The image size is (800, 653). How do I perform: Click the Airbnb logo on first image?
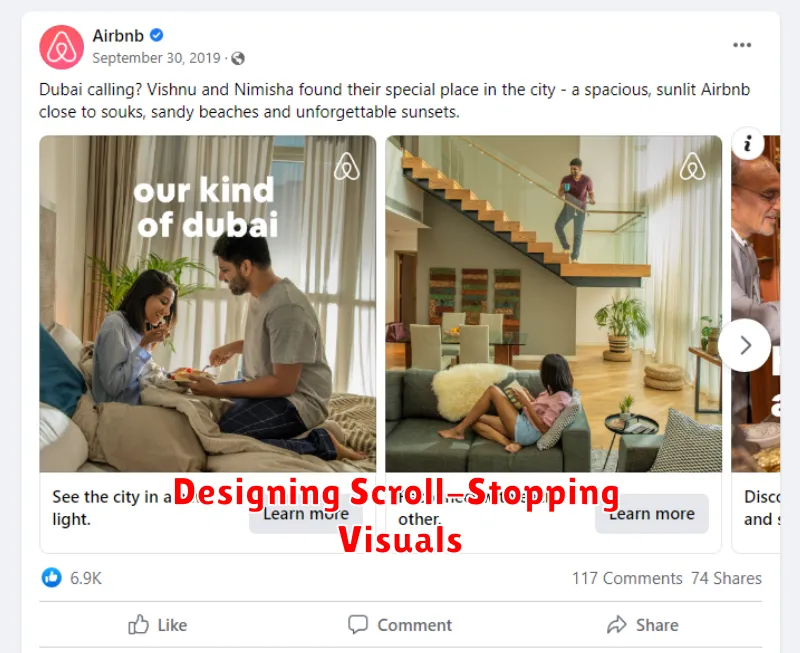346,166
